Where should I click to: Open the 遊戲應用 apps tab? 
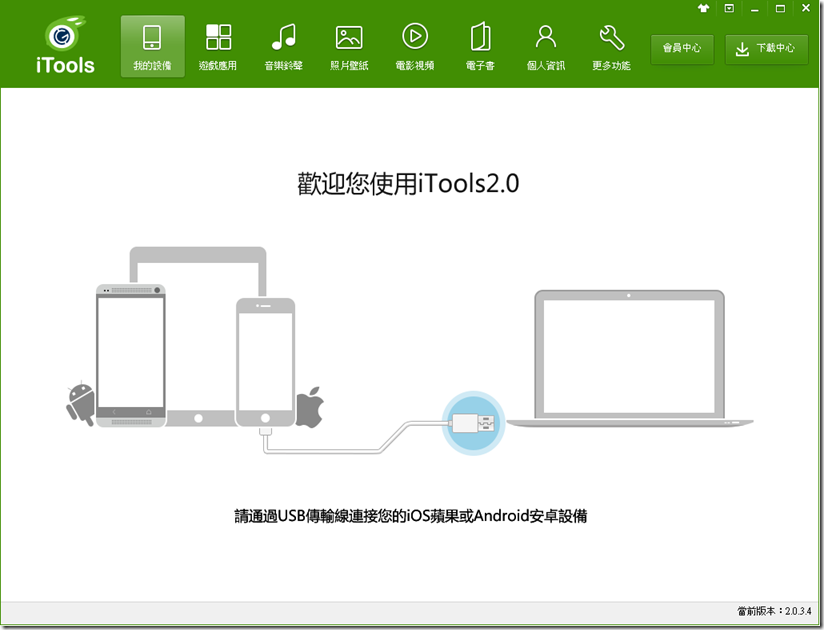click(218, 46)
